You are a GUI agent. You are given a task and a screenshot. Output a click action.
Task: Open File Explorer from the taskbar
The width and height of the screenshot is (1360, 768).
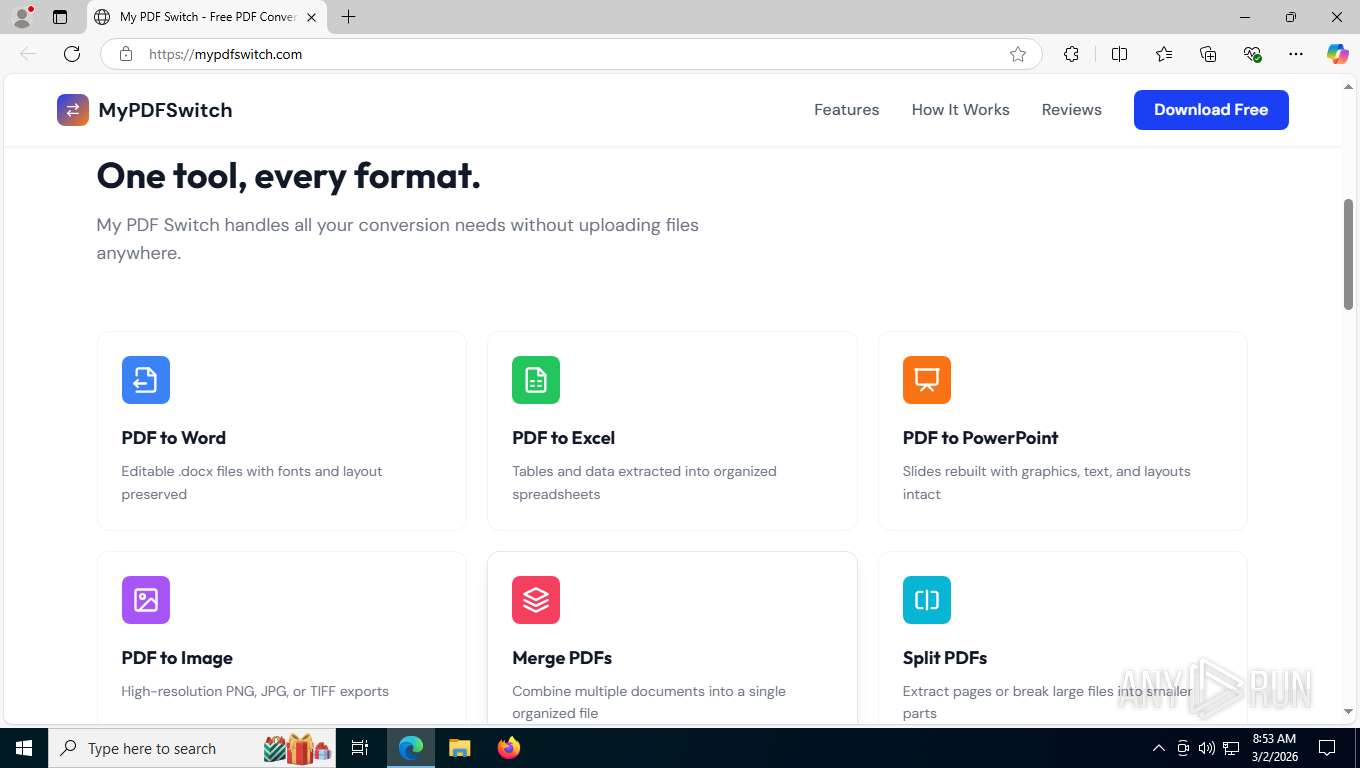(x=459, y=748)
